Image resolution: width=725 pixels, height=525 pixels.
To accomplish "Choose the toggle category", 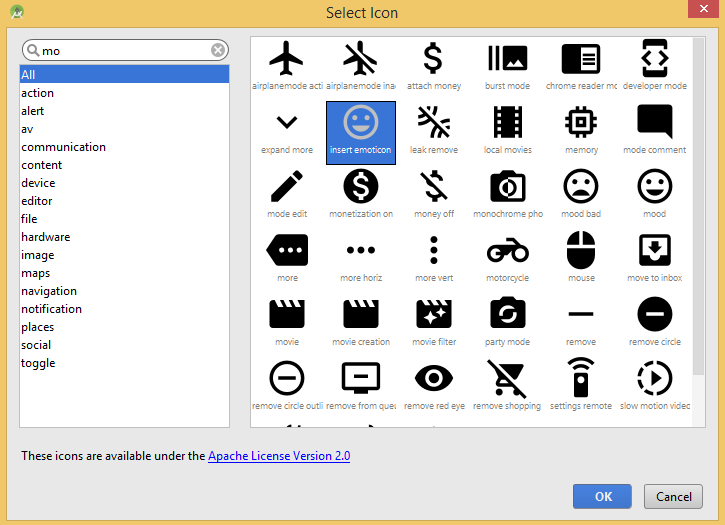I will pyautogui.click(x=124, y=363).
